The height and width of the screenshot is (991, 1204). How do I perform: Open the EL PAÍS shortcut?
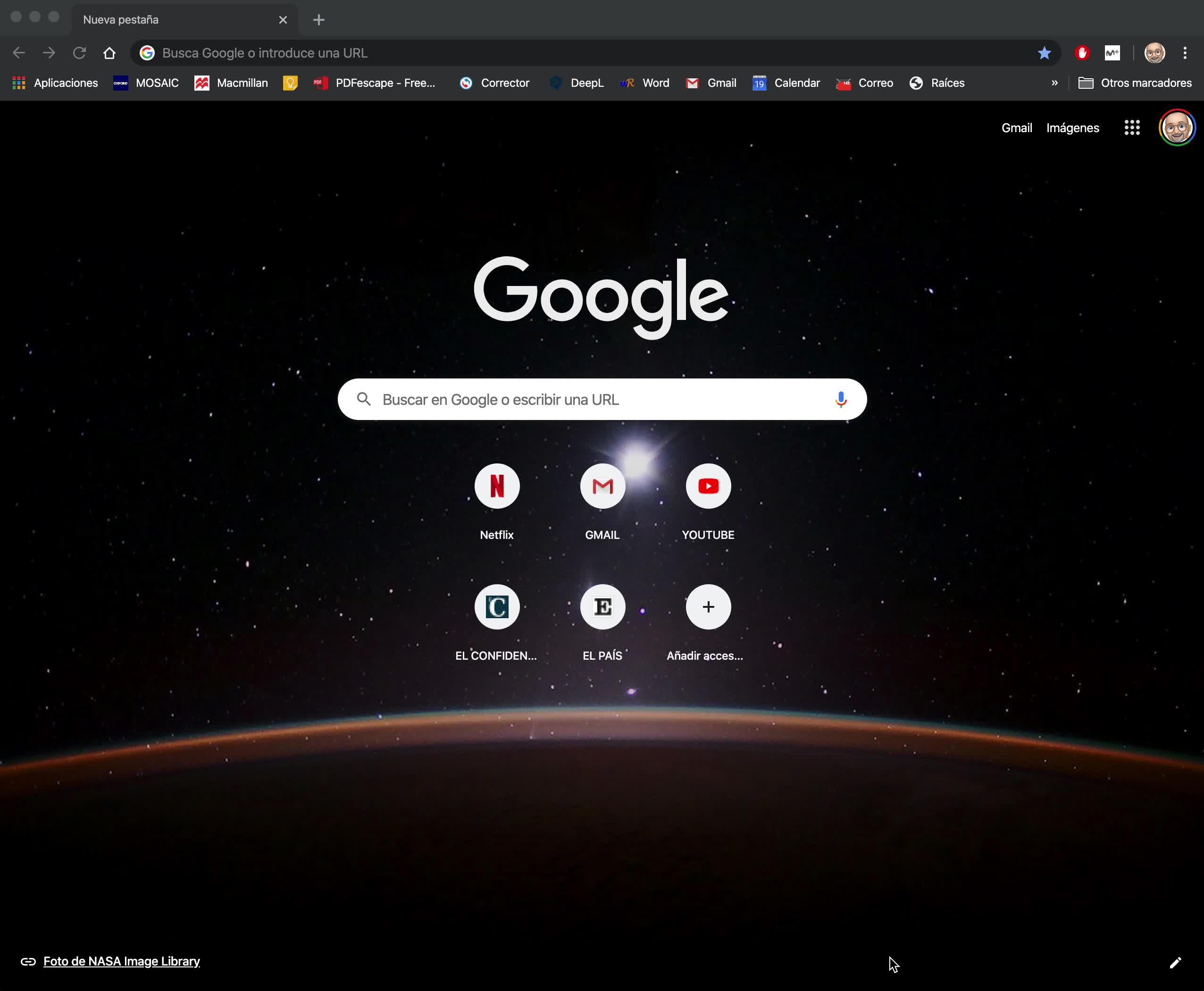point(602,607)
